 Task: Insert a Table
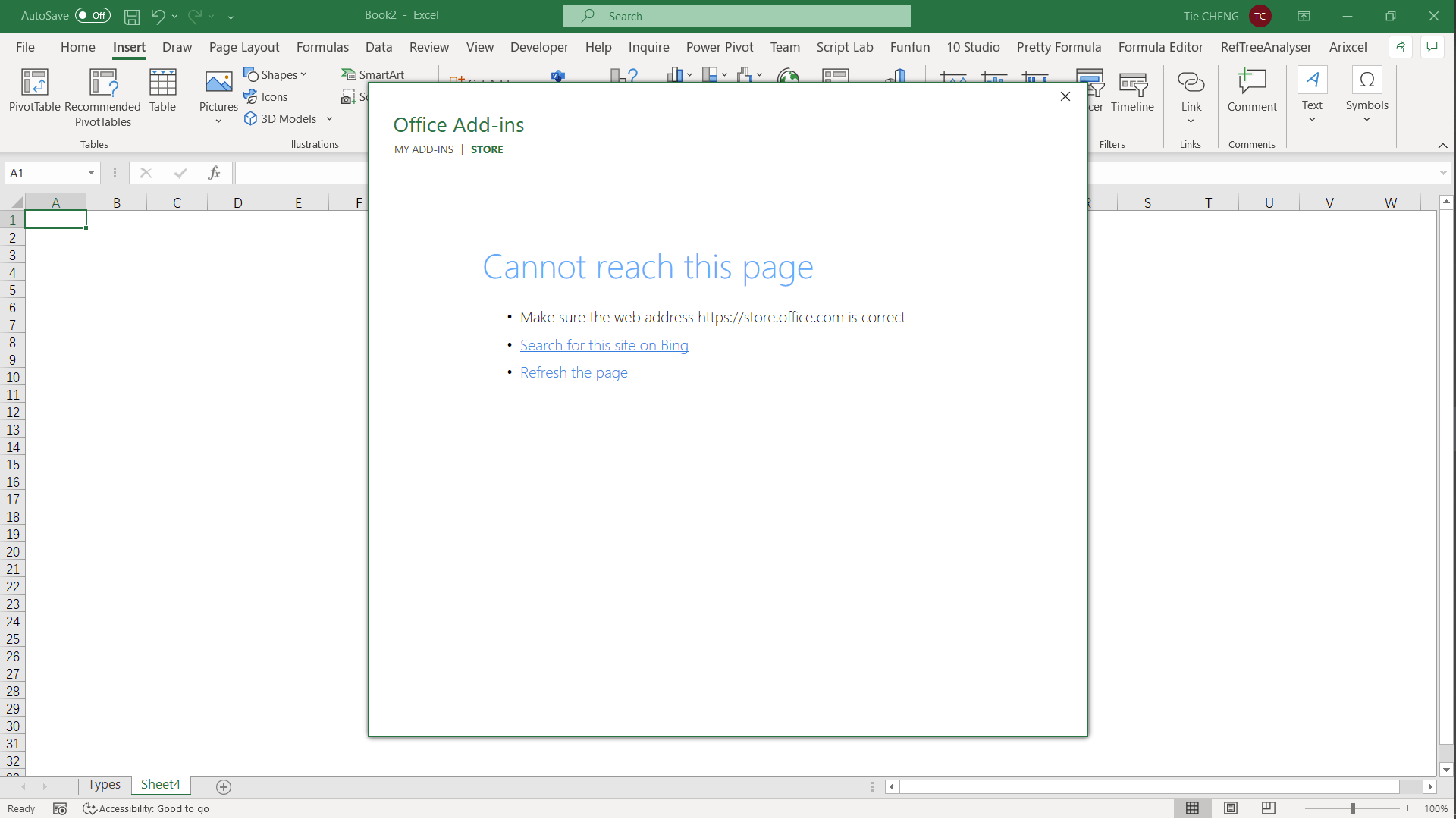(162, 94)
